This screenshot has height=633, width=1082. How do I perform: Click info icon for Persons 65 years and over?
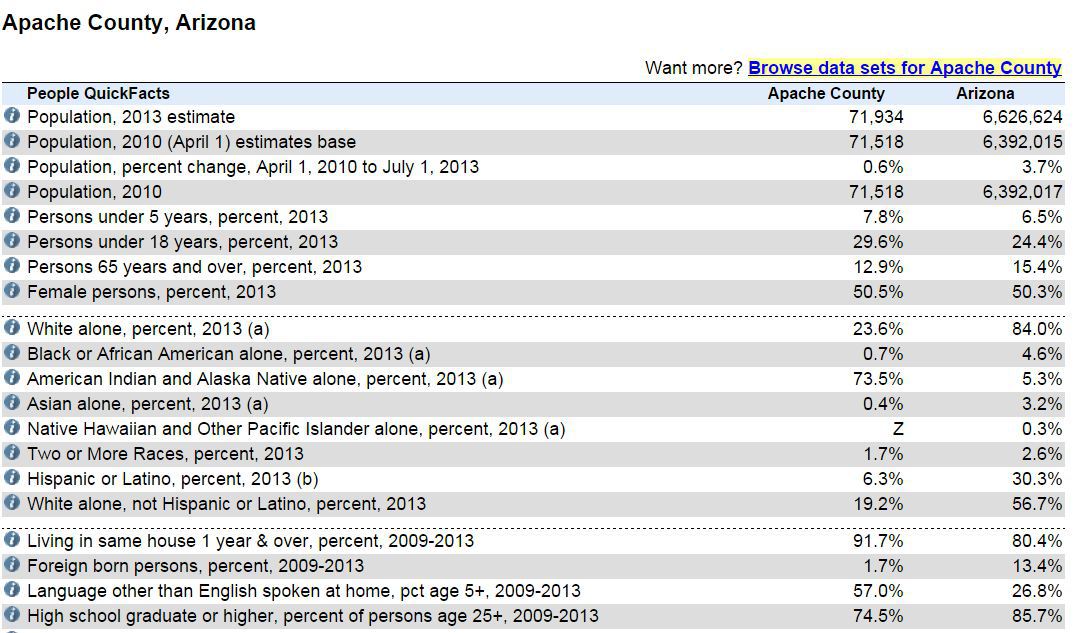click(12, 266)
